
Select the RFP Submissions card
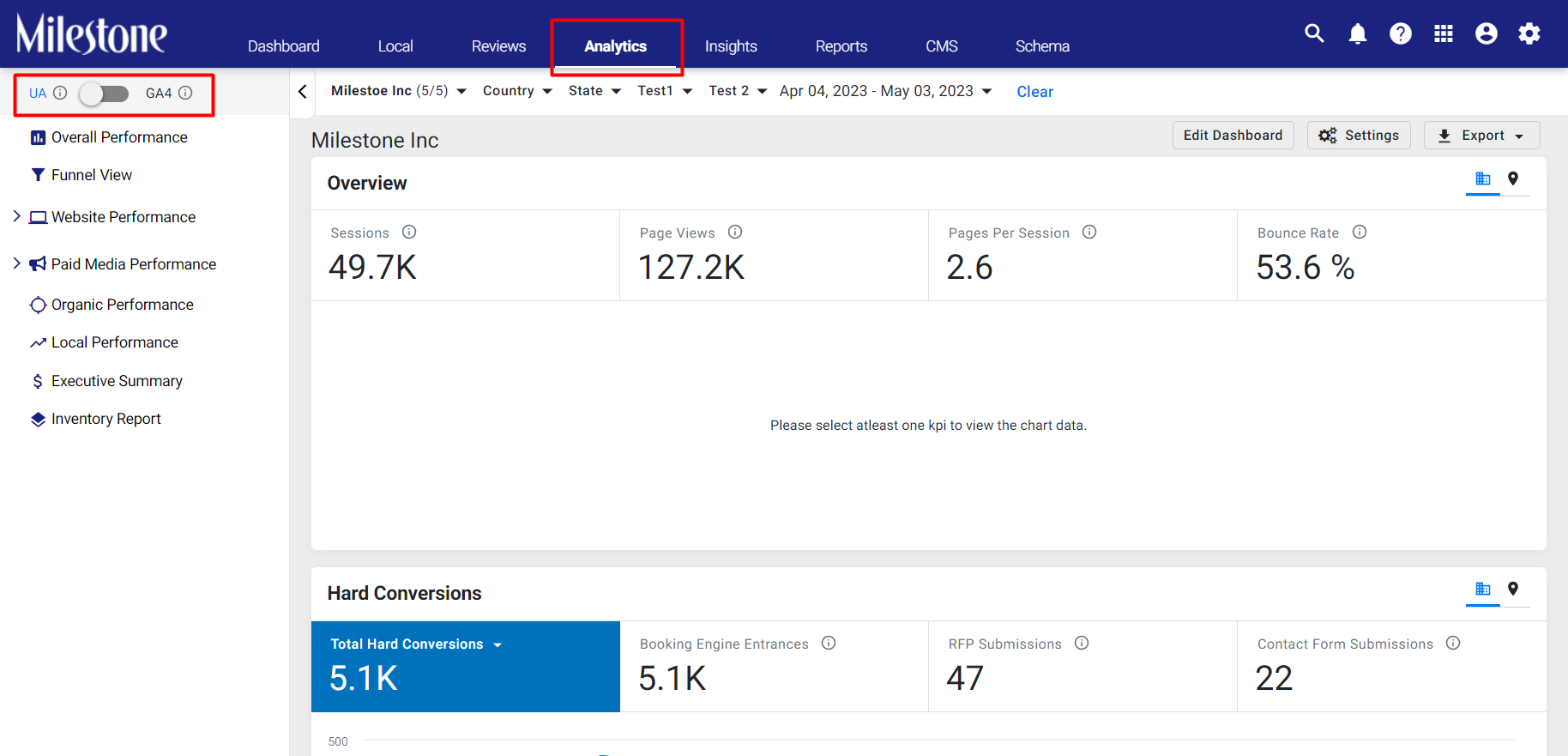[x=1083, y=667]
